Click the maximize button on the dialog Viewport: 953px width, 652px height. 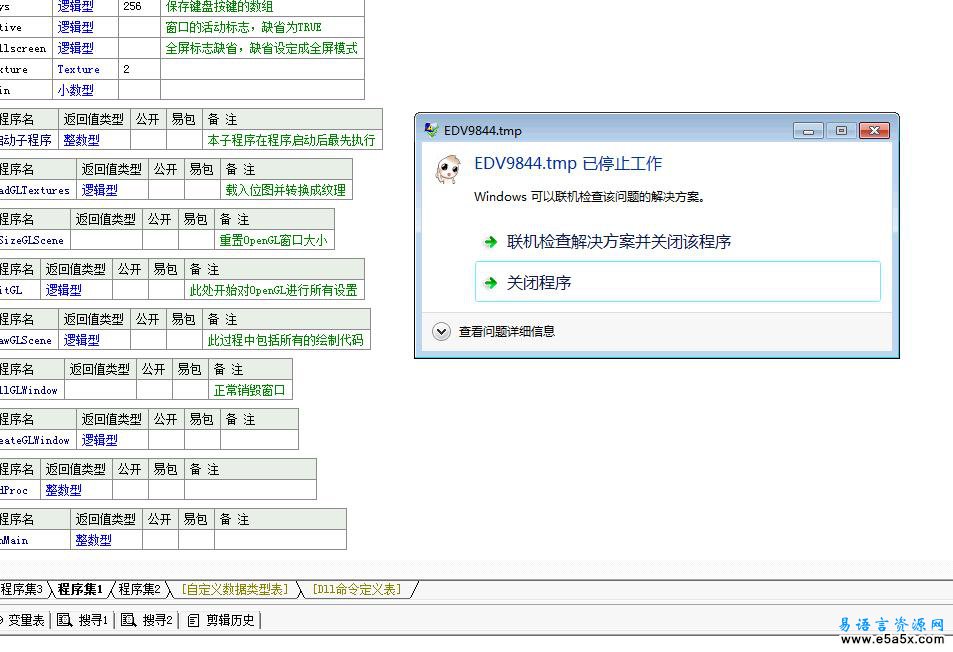(841, 131)
